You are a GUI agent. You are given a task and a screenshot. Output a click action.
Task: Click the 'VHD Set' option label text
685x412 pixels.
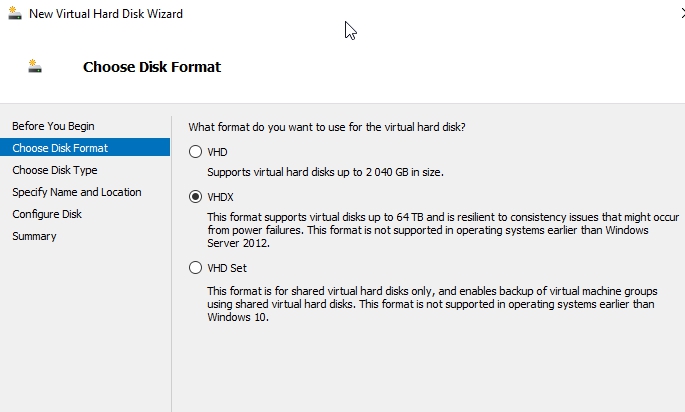coord(227,268)
